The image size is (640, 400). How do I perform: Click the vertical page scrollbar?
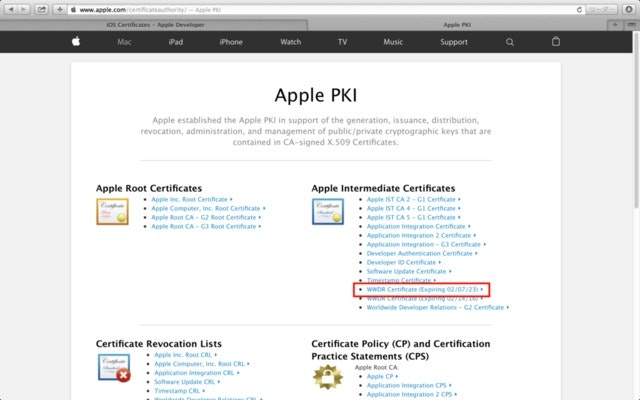click(x=636, y=122)
